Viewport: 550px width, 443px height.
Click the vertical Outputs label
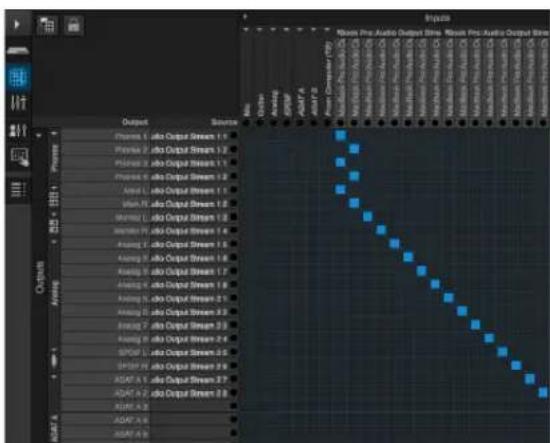(x=40, y=277)
